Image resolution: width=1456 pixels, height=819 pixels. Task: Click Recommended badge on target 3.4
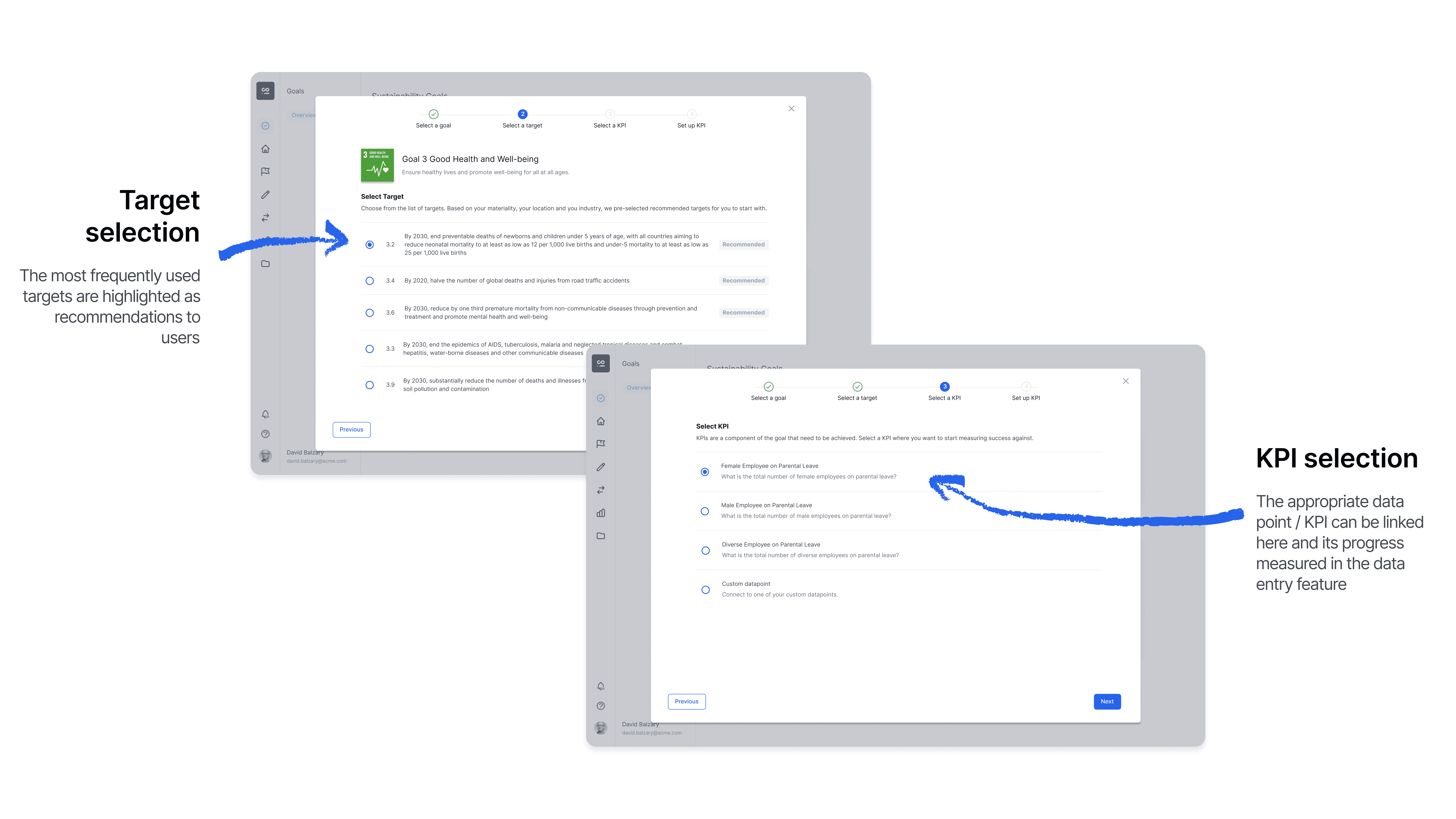[744, 281]
